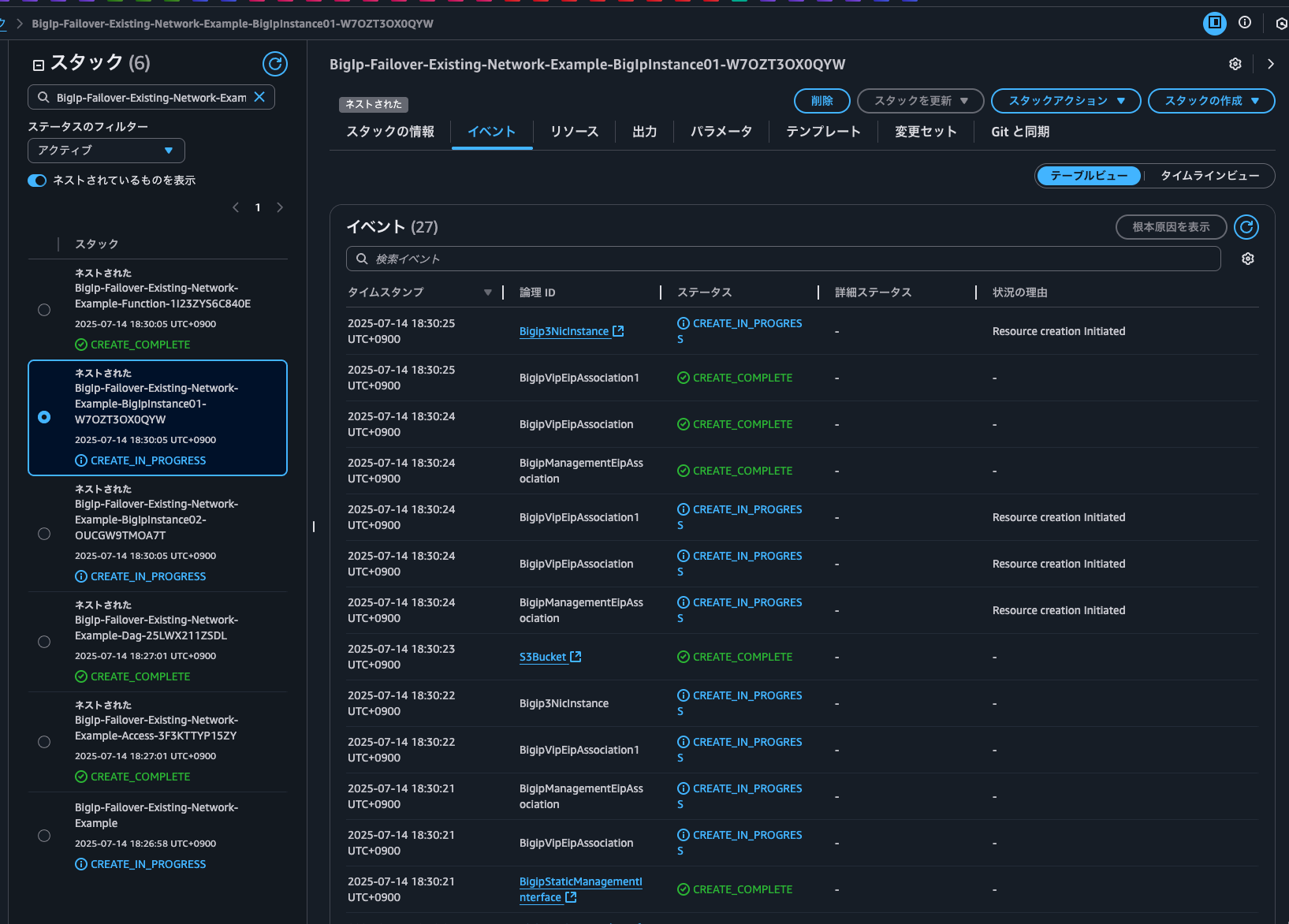Screen dimensions: 1289x924
Task: Open Bigip3NicInstance external link icon
Action: [x=618, y=331]
